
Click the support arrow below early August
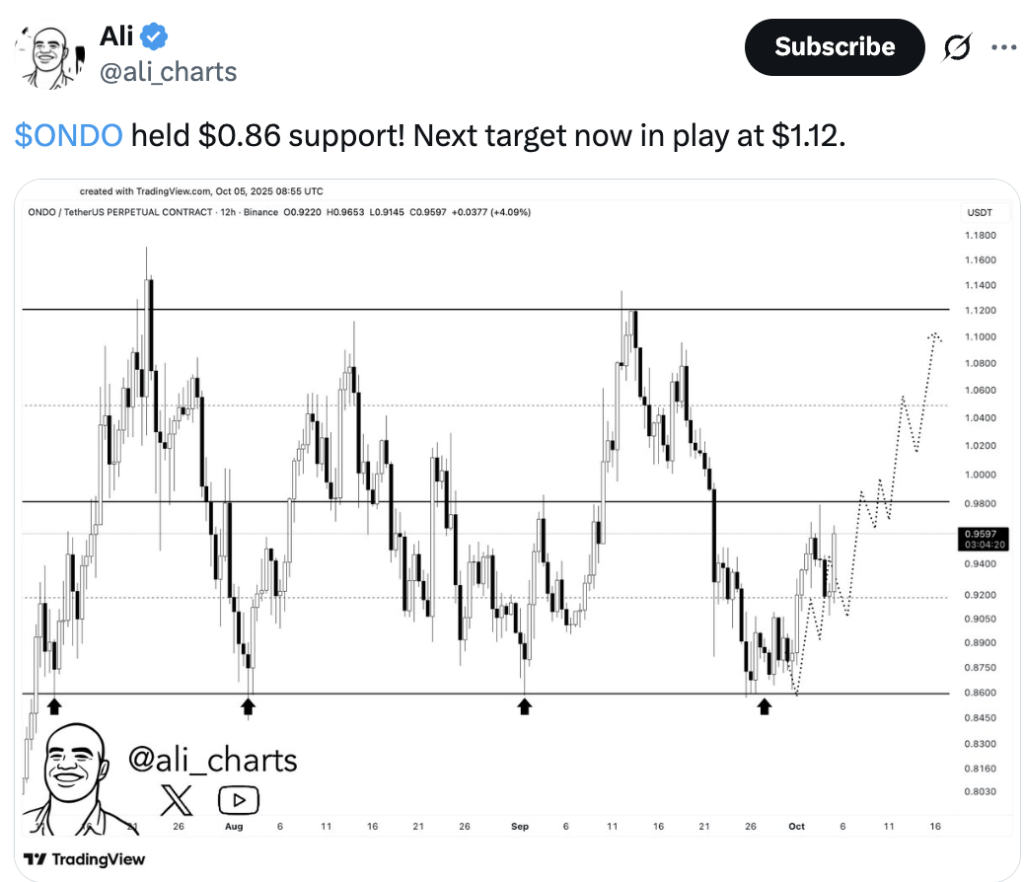[x=249, y=707]
